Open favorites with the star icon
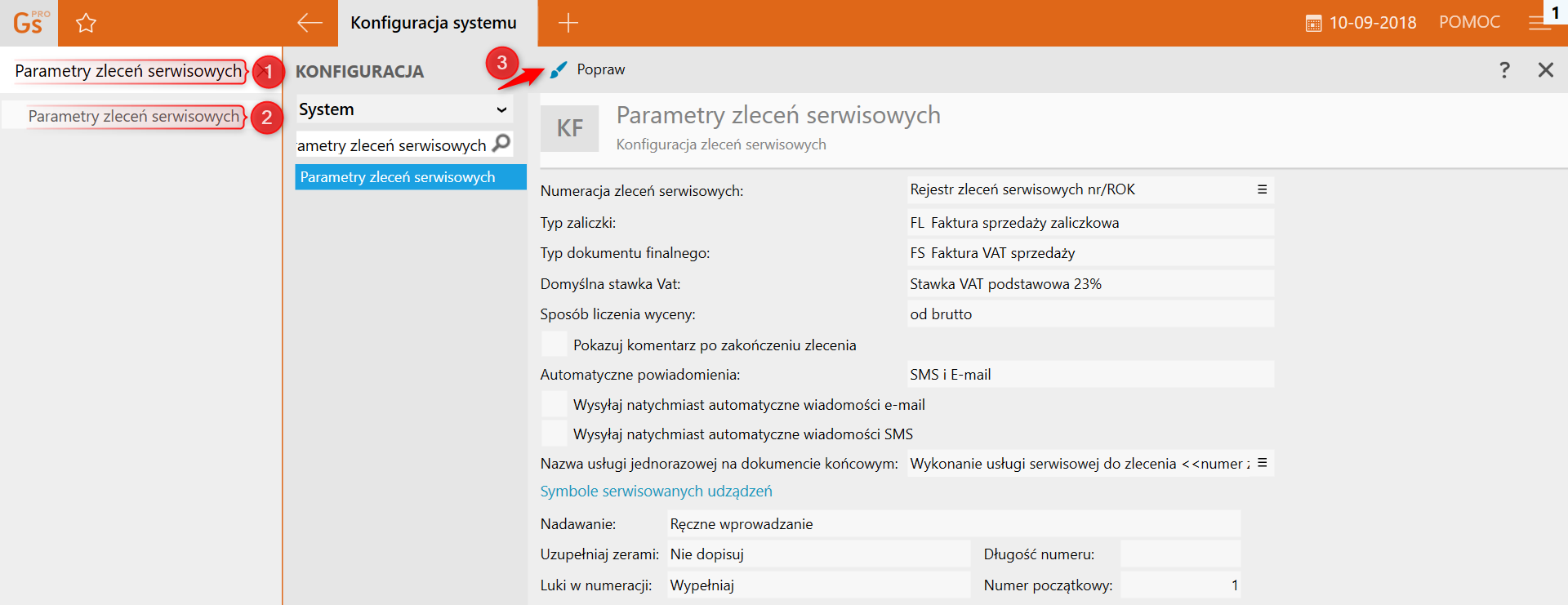The width and height of the screenshot is (1568, 605). [86, 23]
